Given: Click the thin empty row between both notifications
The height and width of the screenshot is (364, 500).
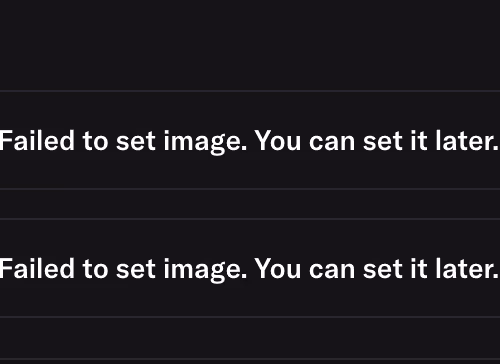Looking at the screenshot, I should pos(250,204).
